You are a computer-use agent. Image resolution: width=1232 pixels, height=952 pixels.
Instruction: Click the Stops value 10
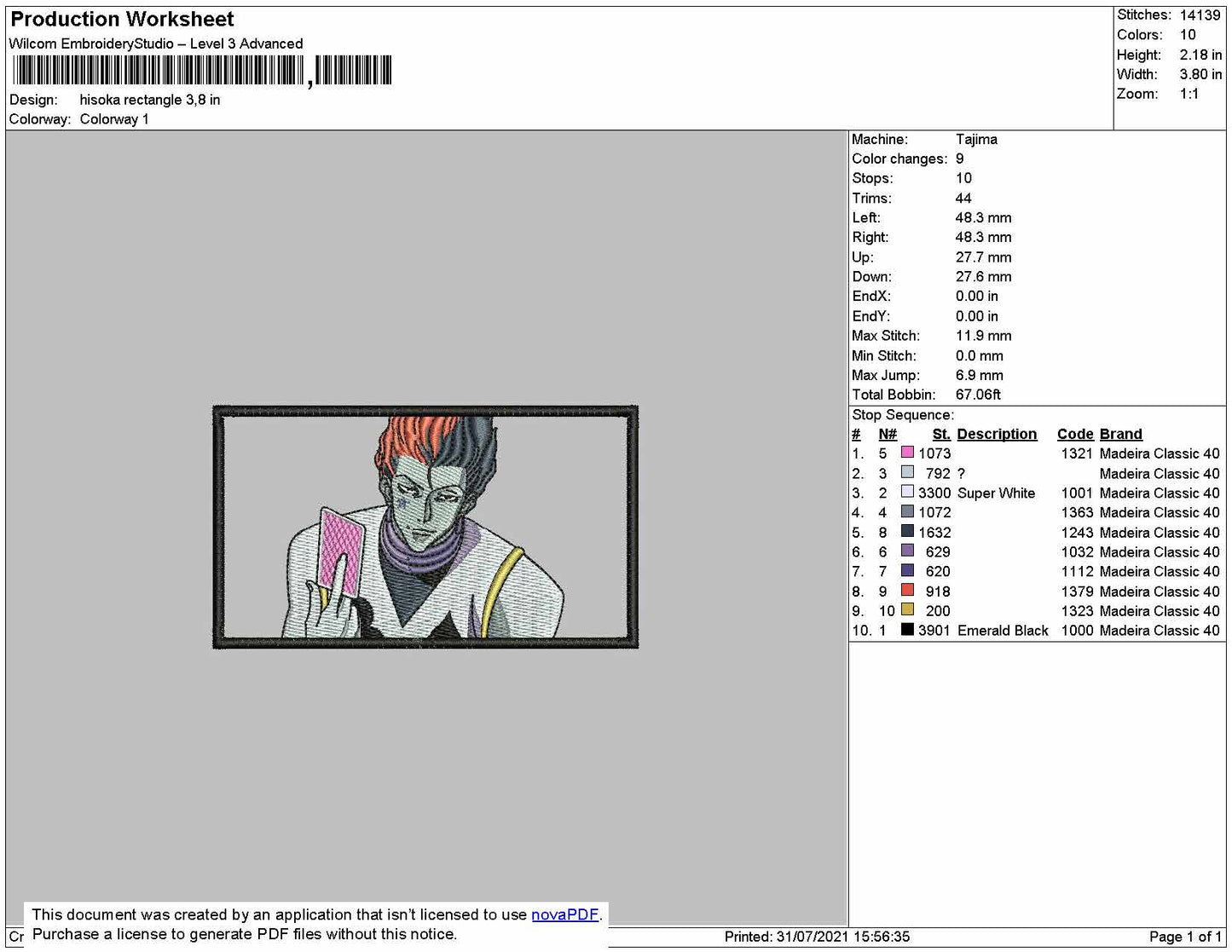click(x=963, y=178)
